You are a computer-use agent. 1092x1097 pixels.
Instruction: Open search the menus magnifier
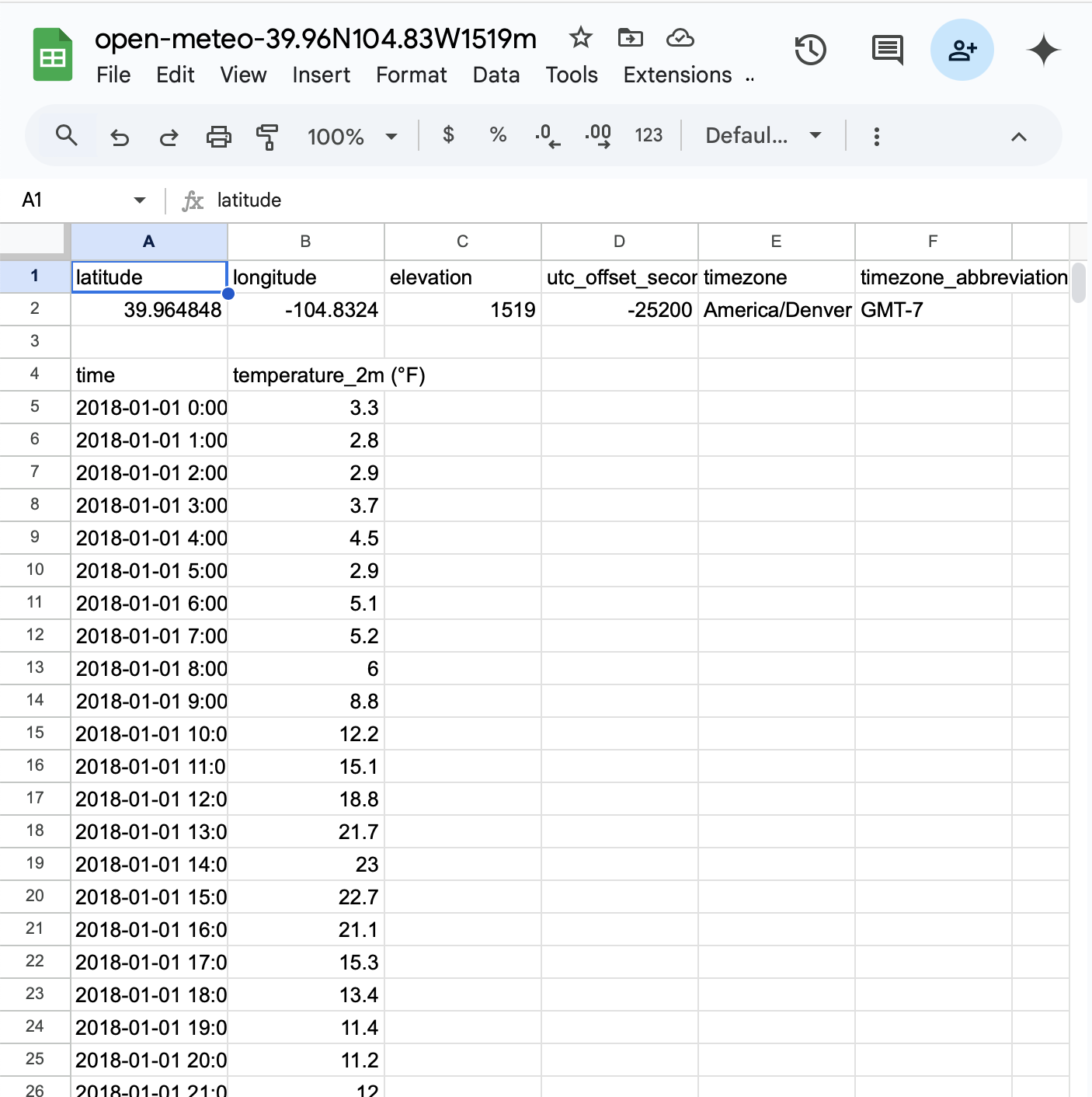click(67, 136)
